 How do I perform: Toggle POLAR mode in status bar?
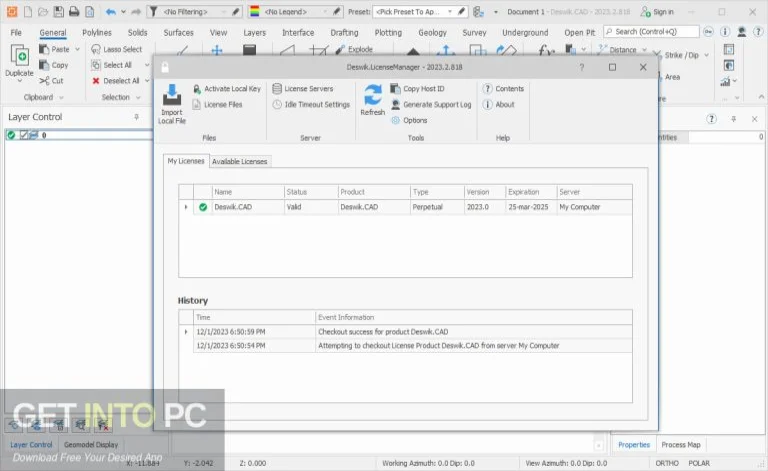pyautogui.click(x=699, y=463)
